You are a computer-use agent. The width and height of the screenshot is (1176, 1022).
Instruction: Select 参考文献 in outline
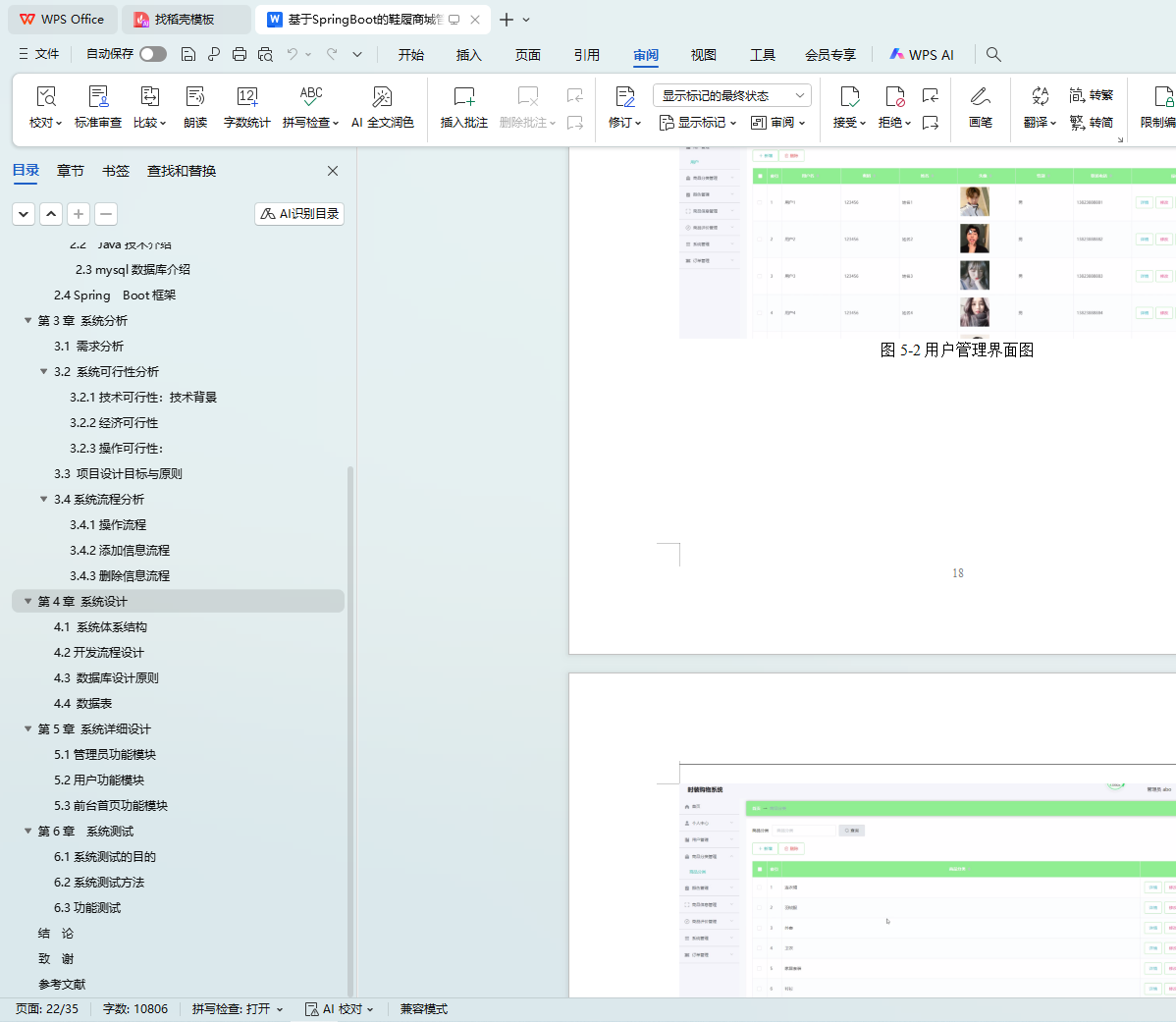tap(62, 984)
